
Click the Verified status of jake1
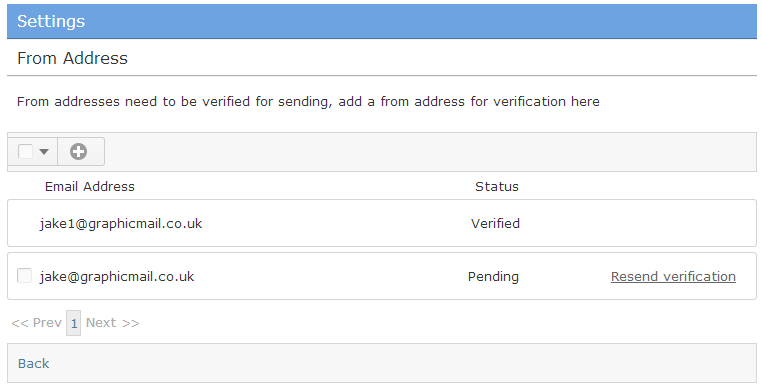click(495, 223)
